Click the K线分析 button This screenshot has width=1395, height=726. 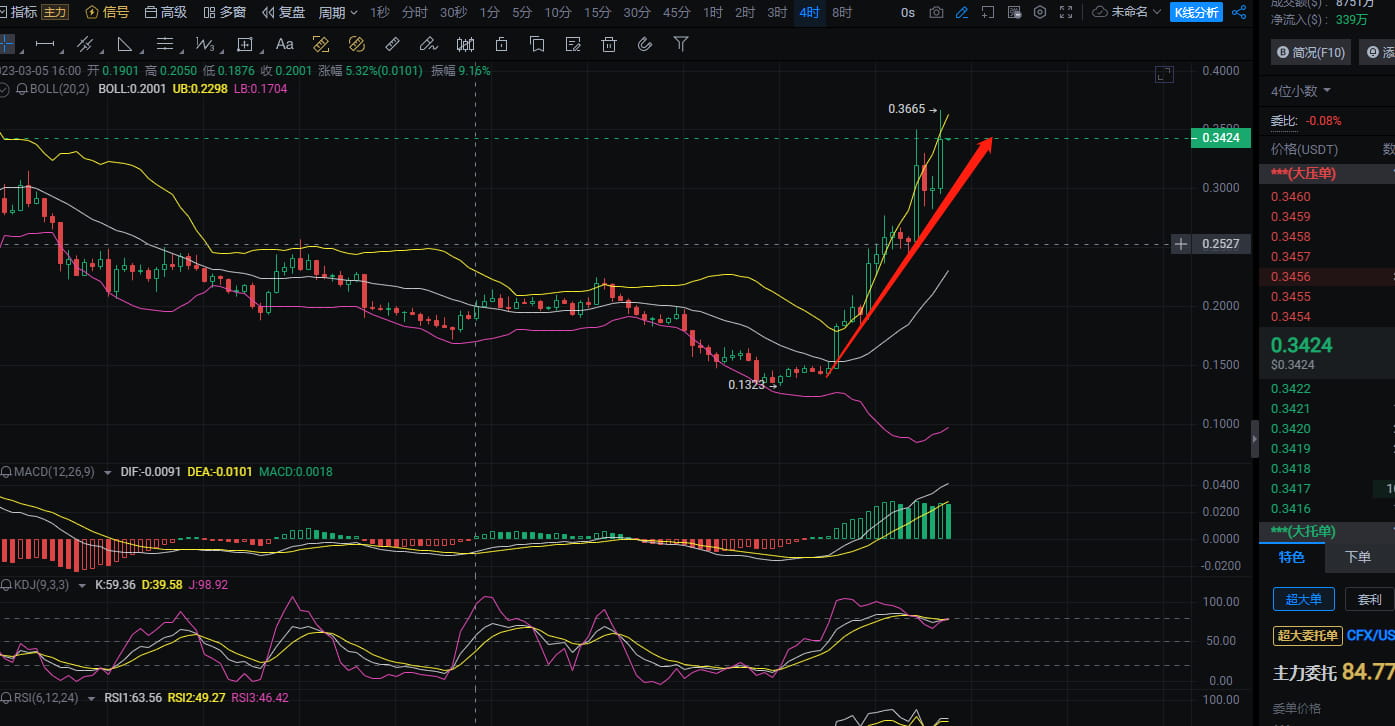pyautogui.click(x=1196, y=12)
